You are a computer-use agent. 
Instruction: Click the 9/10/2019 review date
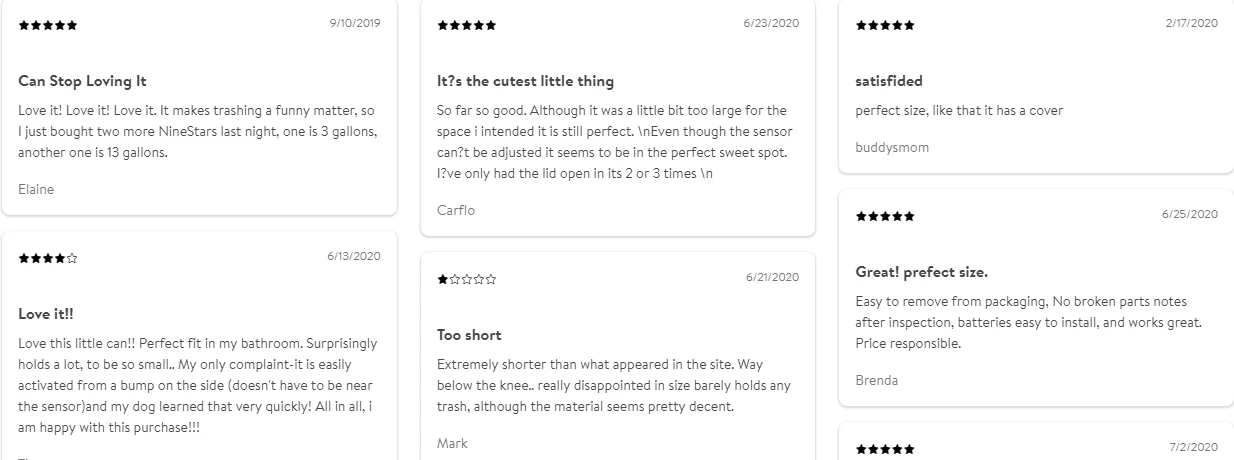click(x=355, y=23)
